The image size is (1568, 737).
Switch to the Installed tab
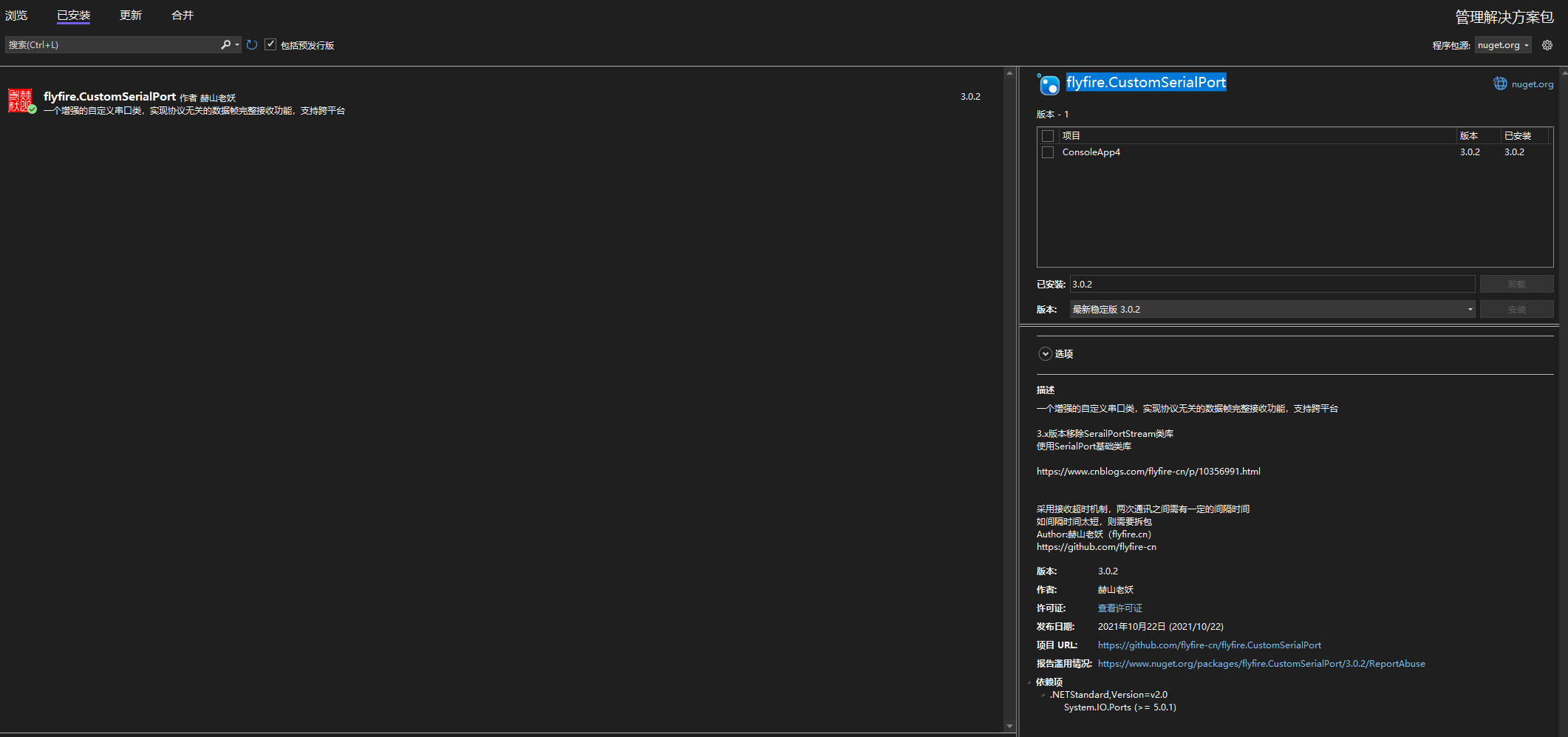click(x=73, y=16)
